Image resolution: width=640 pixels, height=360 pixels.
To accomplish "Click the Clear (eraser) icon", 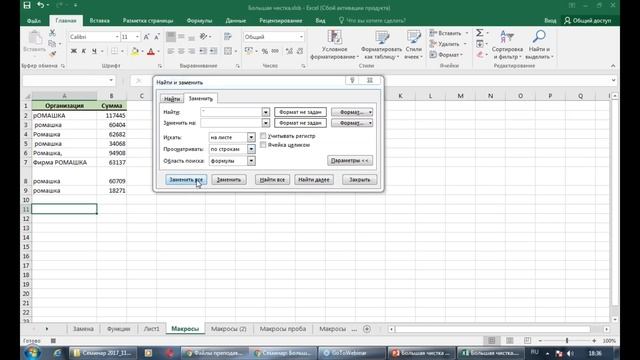I will [x=480, y=54].
